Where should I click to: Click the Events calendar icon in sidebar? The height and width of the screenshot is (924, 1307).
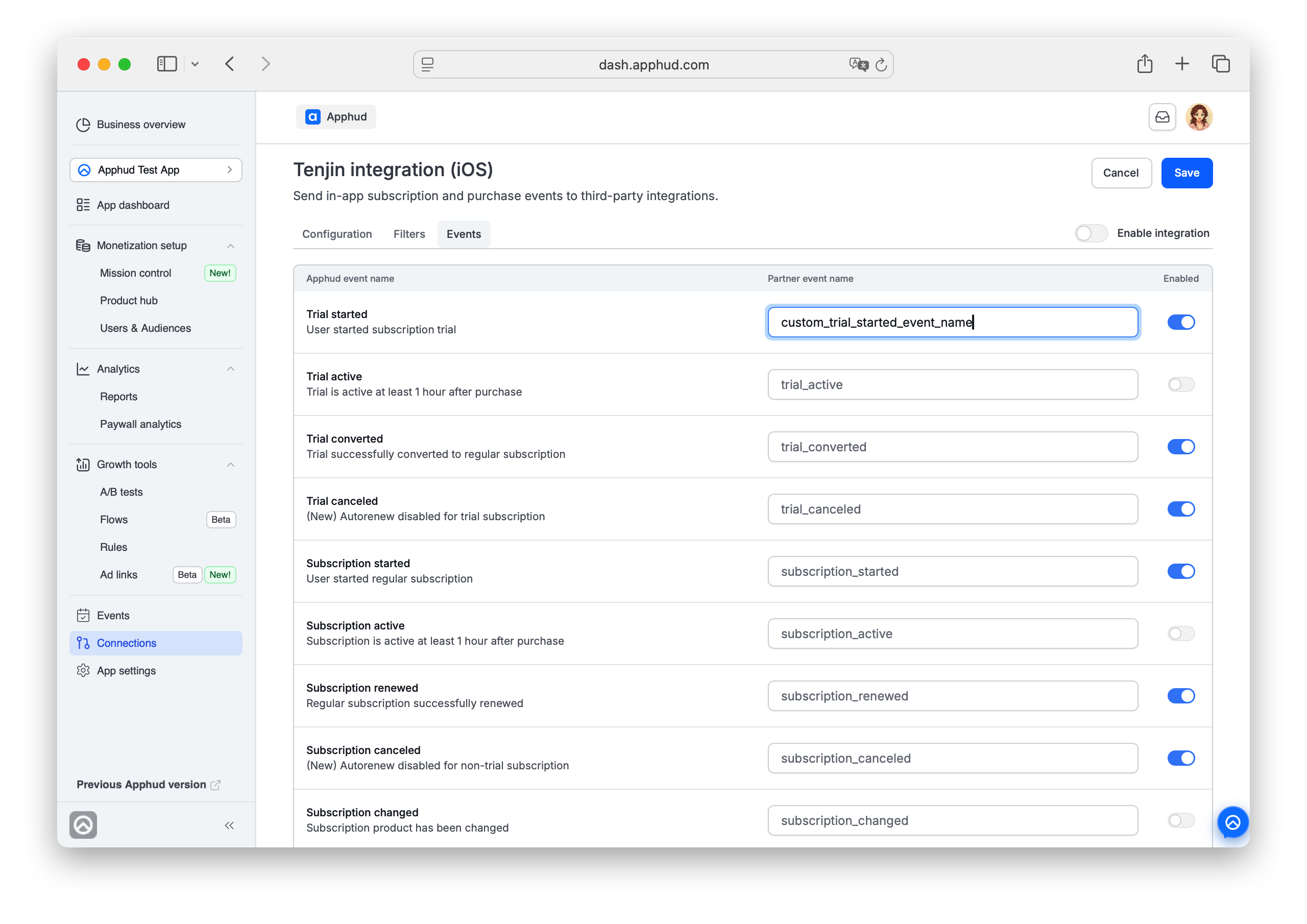[83, 616]
